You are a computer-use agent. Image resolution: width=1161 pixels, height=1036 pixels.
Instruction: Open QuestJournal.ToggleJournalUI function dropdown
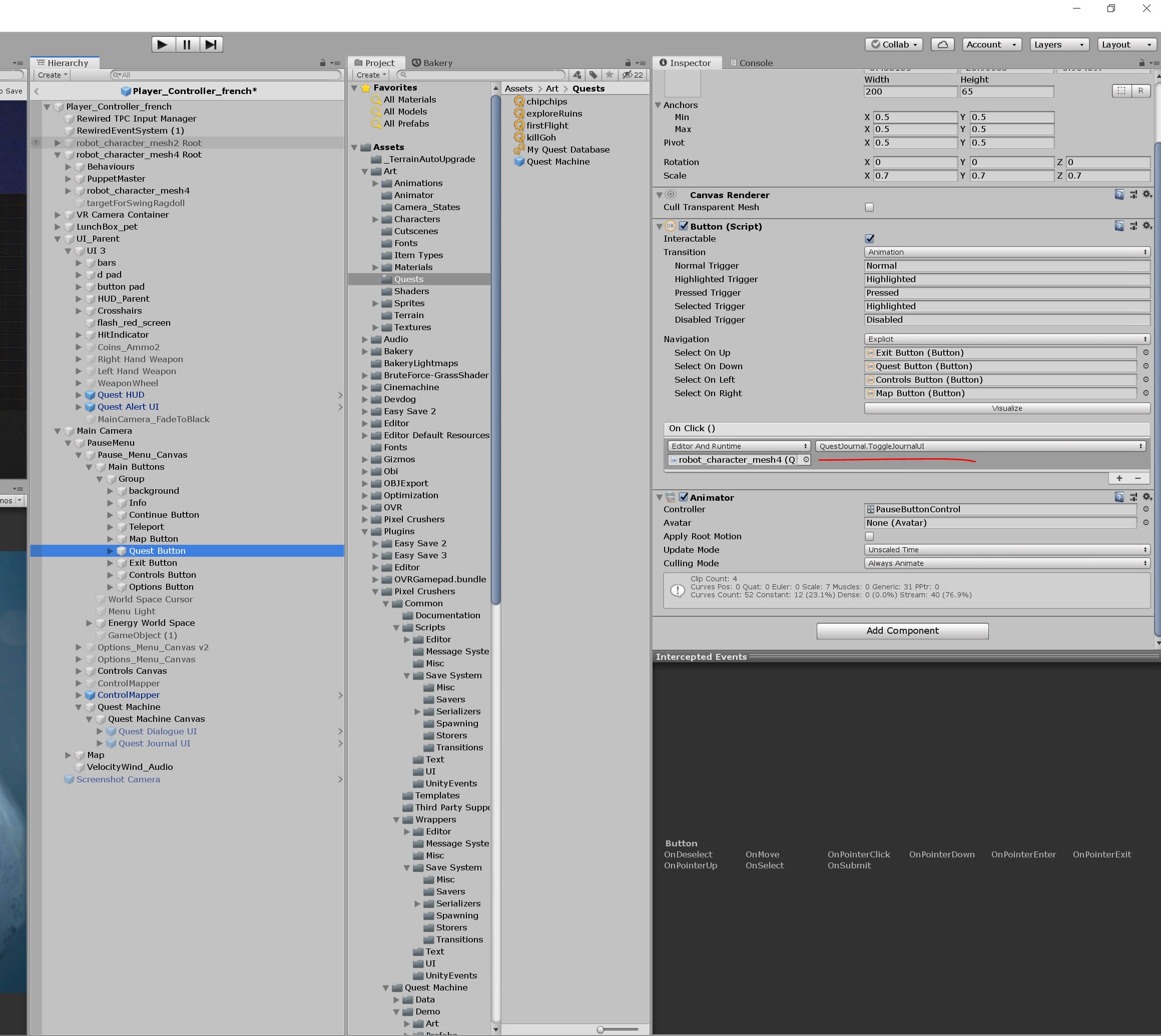coord(980,446)
